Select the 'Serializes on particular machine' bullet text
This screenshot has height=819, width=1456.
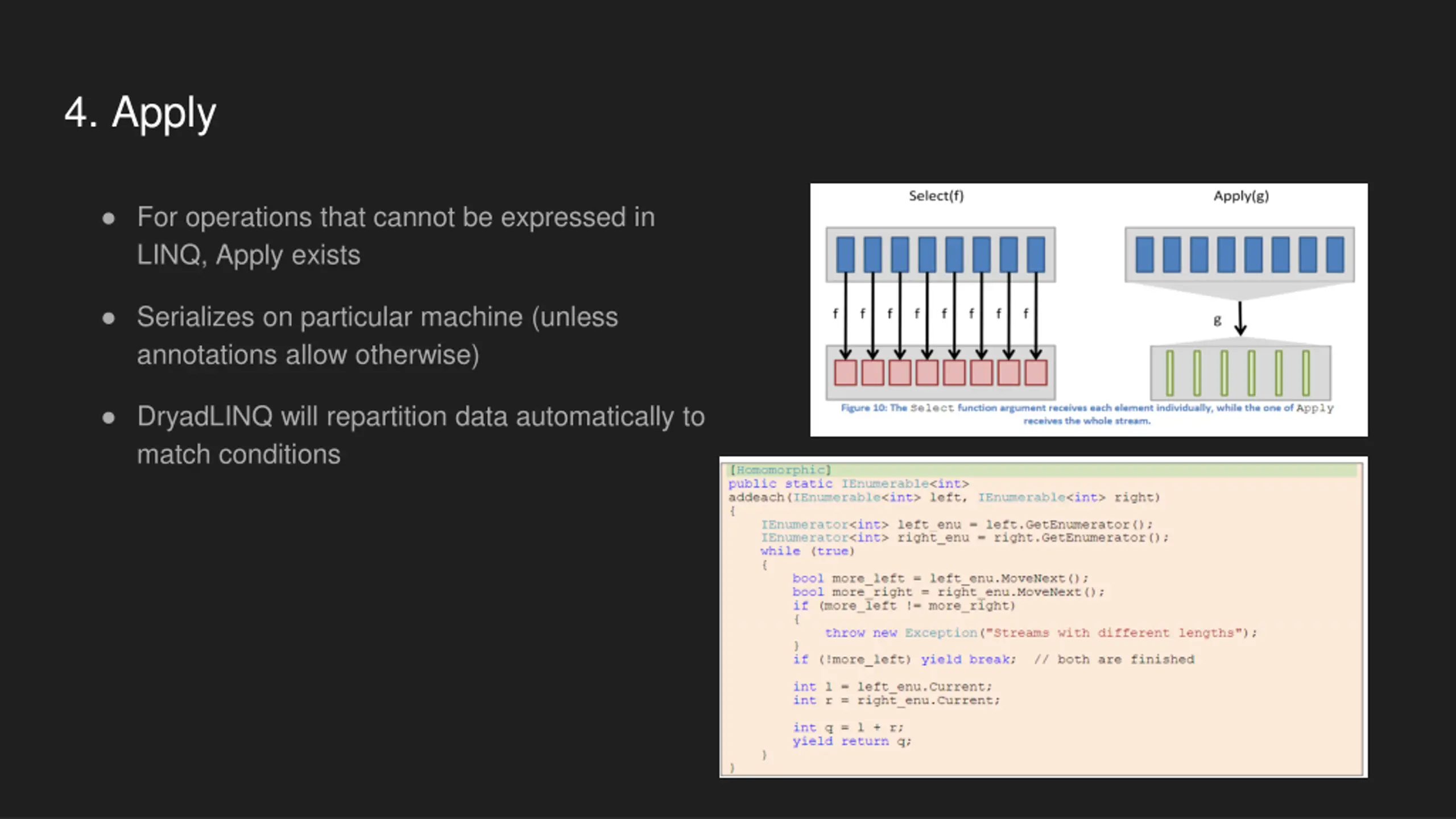tap(377, 336)
